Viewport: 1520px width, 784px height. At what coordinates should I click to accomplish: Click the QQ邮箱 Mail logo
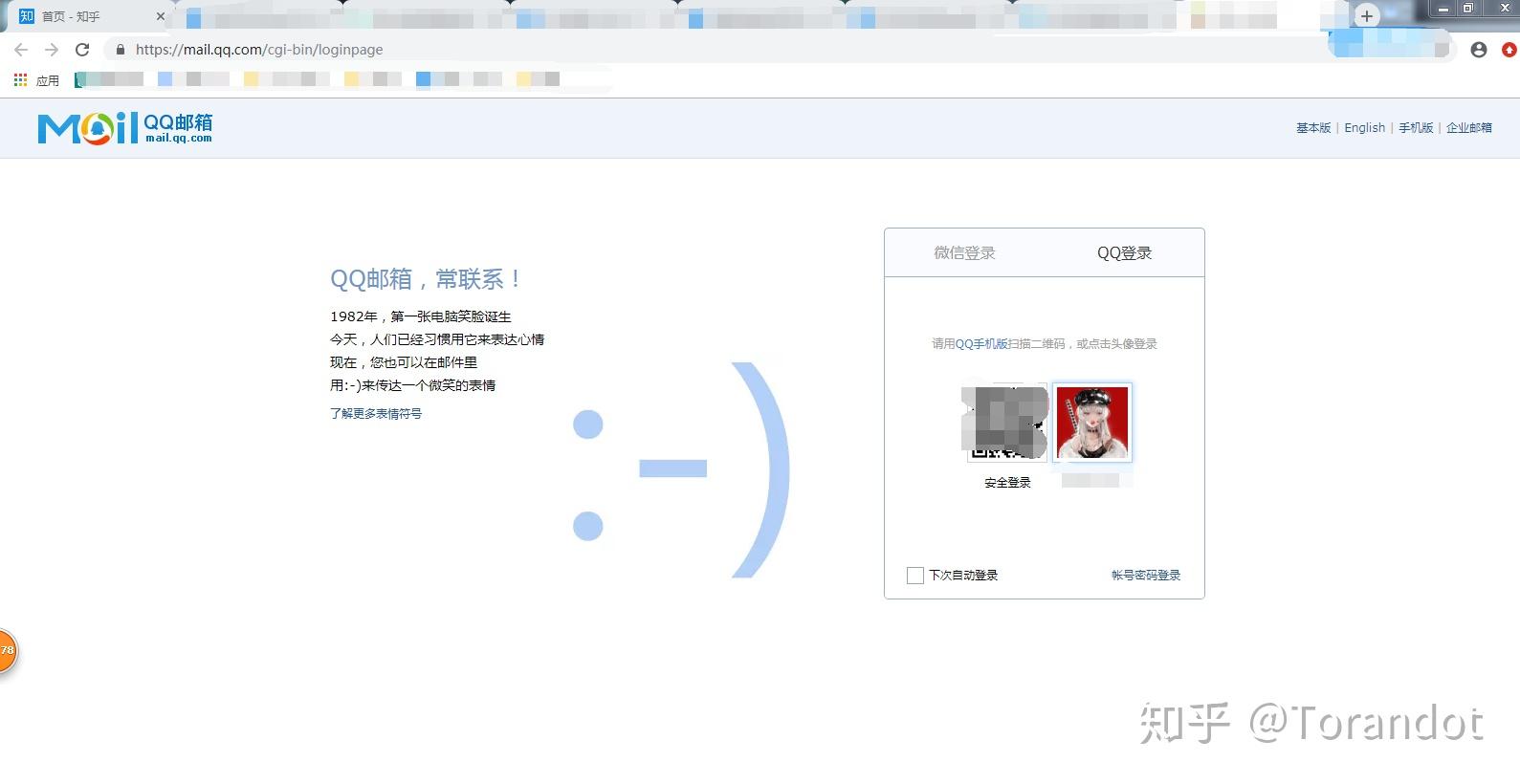click(x=125, y=128)
